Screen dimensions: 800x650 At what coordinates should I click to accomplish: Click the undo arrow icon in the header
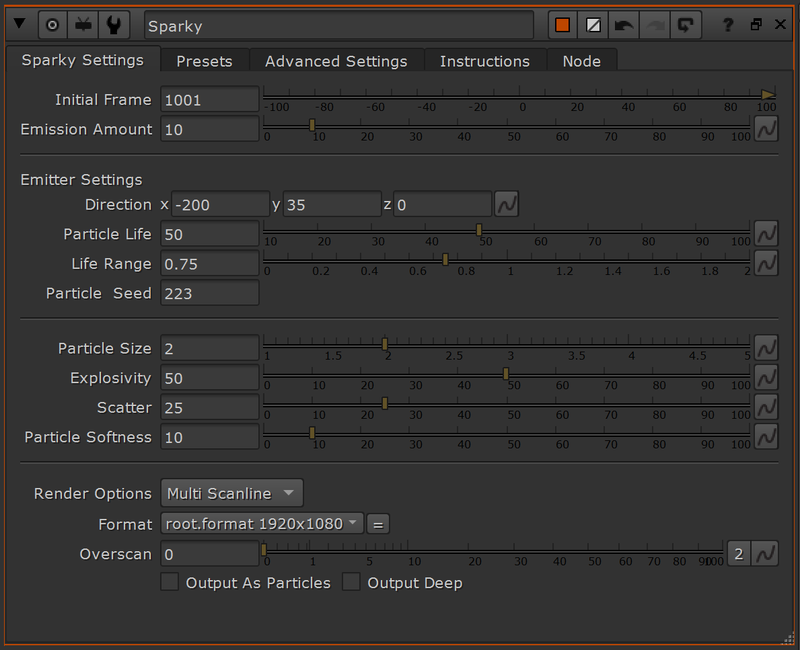tap(625, 25)
